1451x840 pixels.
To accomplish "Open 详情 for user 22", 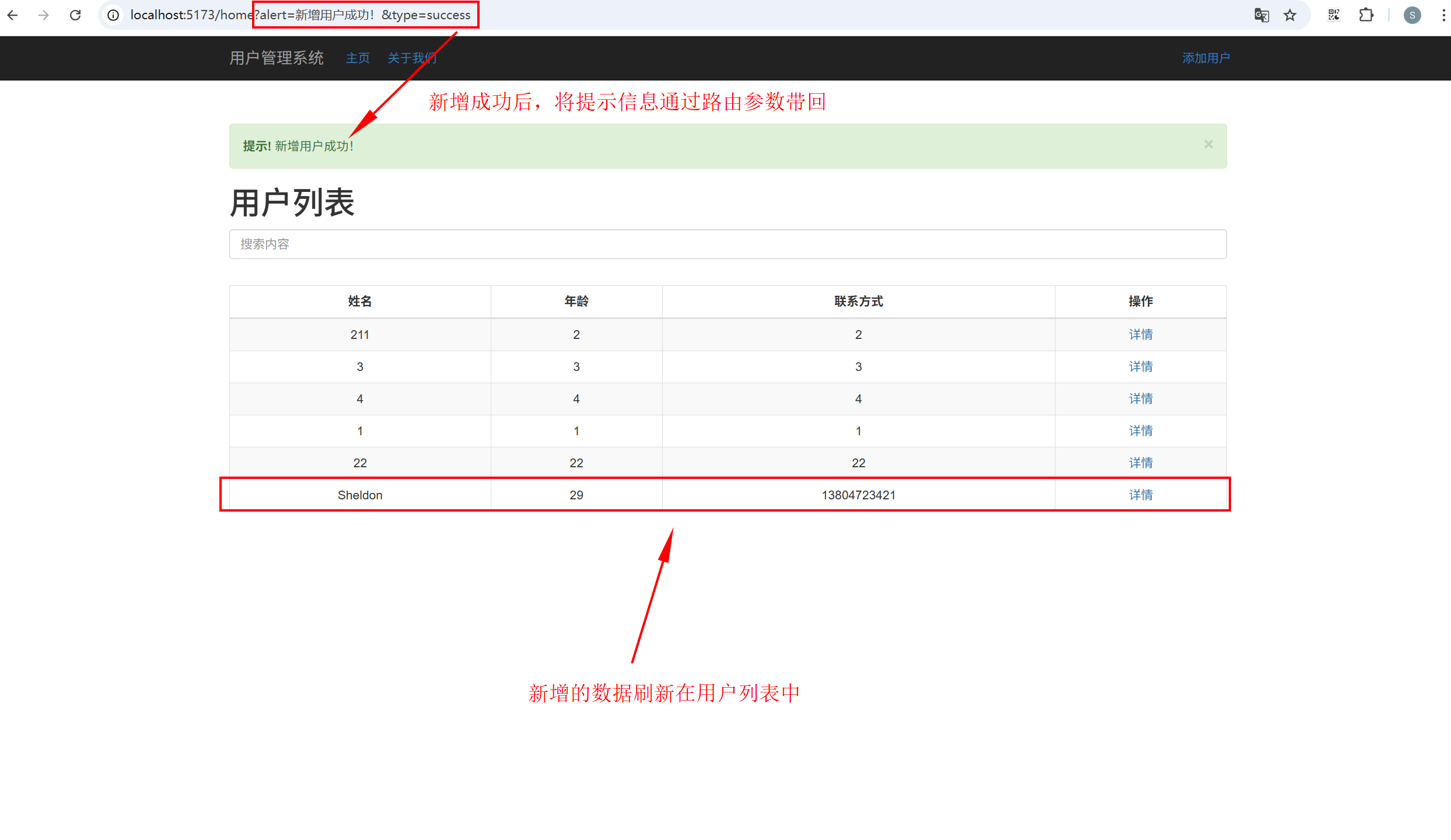I will (1140, 463).
